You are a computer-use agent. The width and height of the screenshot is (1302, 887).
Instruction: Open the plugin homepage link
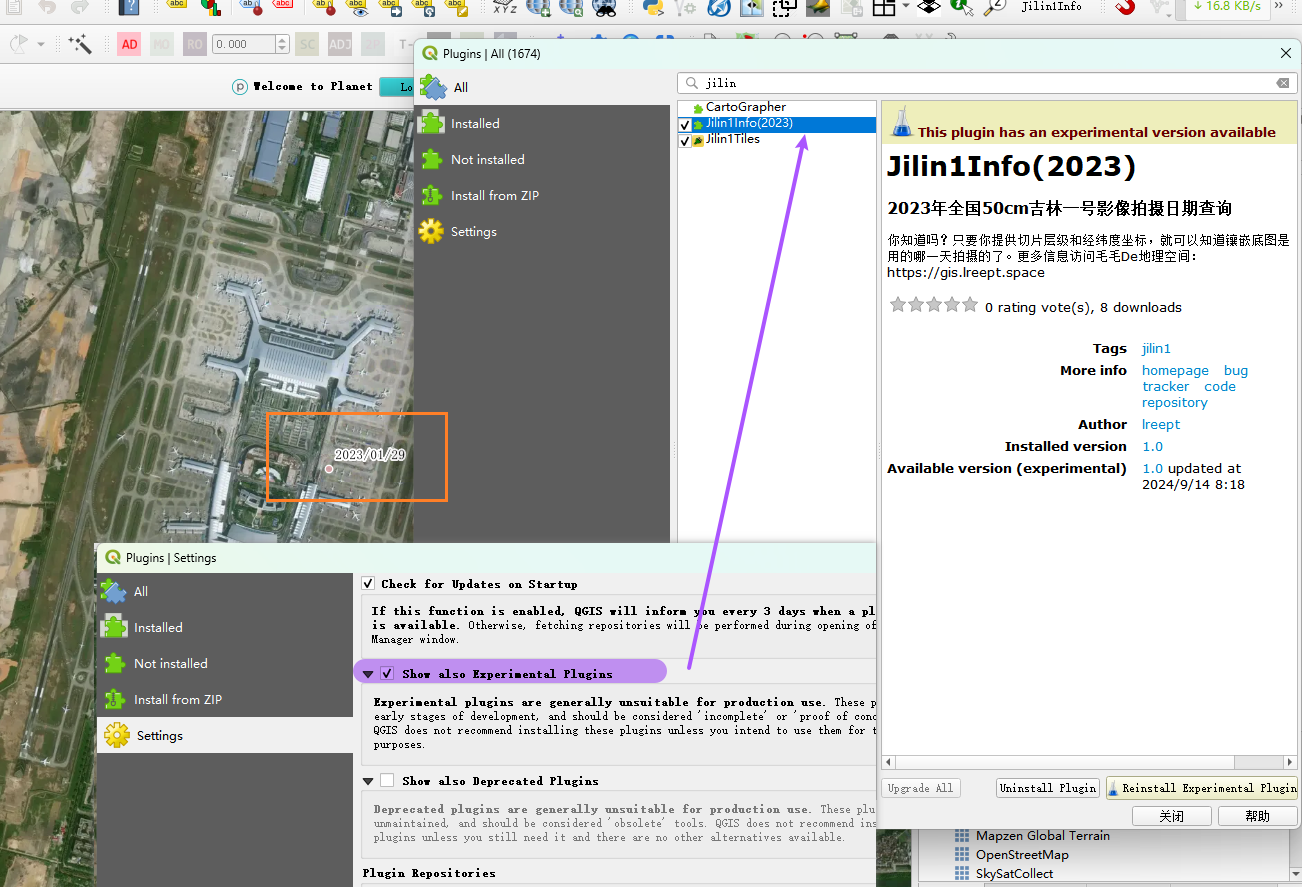[1175, 370]
